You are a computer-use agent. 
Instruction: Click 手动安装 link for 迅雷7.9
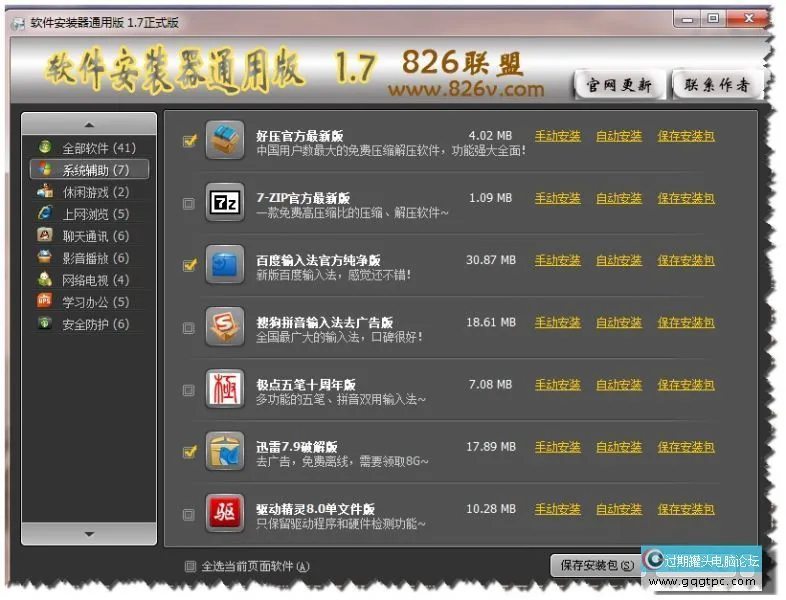557,447
